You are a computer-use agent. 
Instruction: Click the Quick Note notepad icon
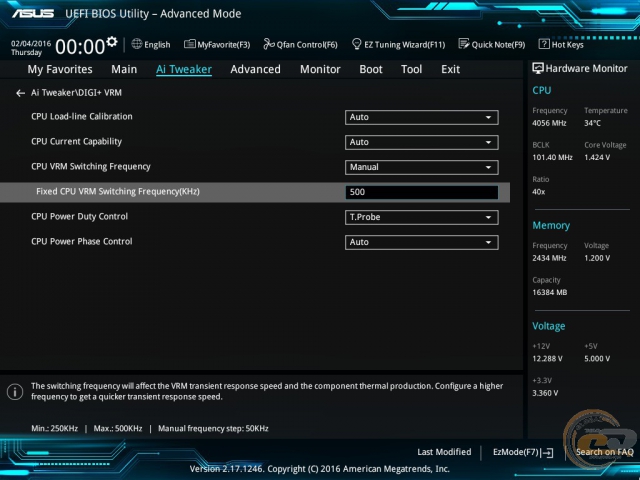pyautogui.click(x=464, y=44)
